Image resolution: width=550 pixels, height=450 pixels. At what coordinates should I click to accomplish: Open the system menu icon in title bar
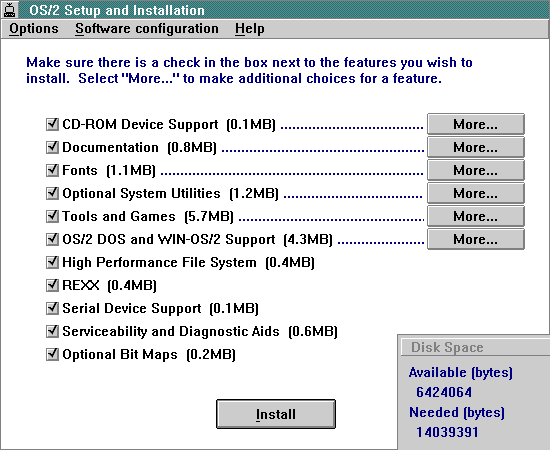tap(9, 9)
